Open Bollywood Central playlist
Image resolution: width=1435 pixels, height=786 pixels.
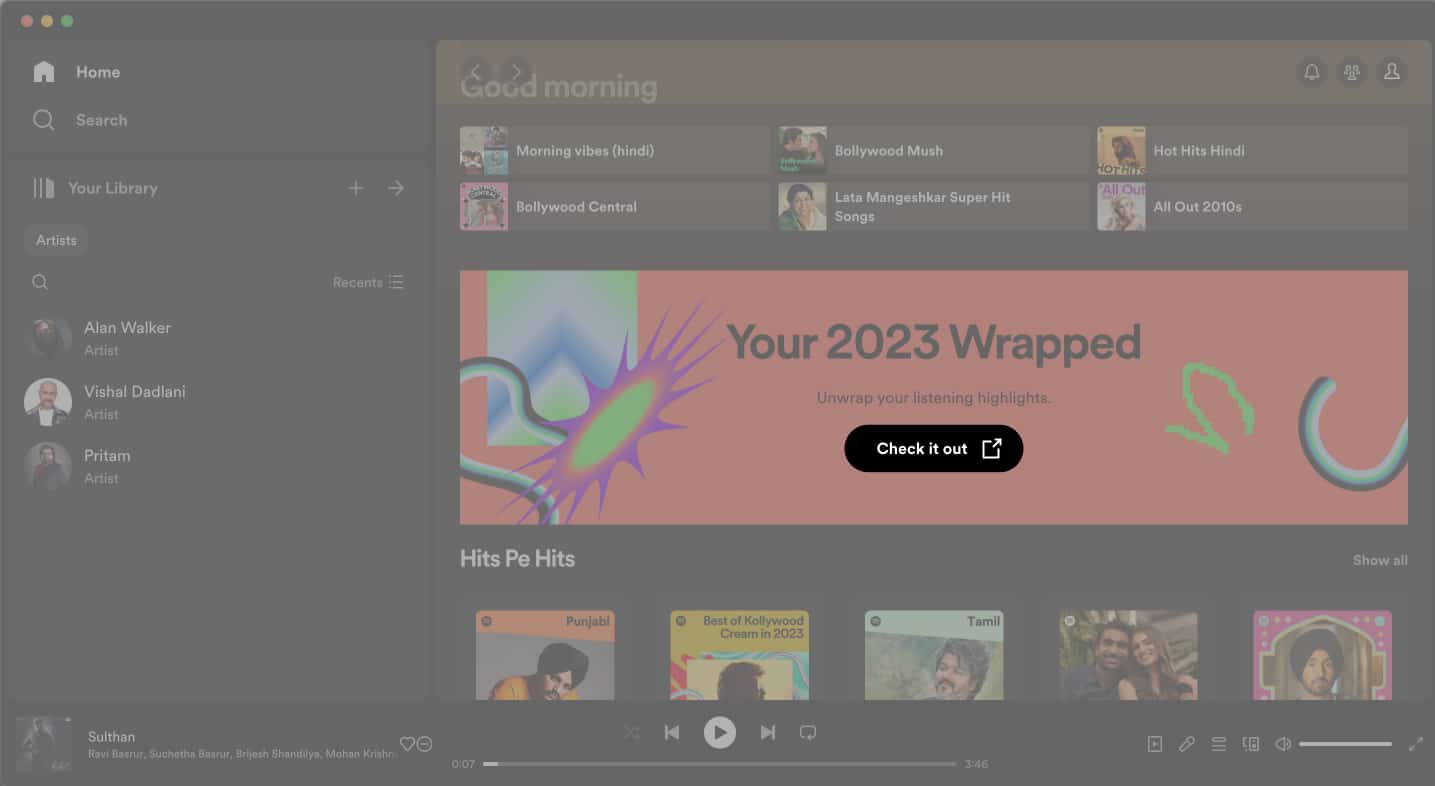[x=614, y=207]
